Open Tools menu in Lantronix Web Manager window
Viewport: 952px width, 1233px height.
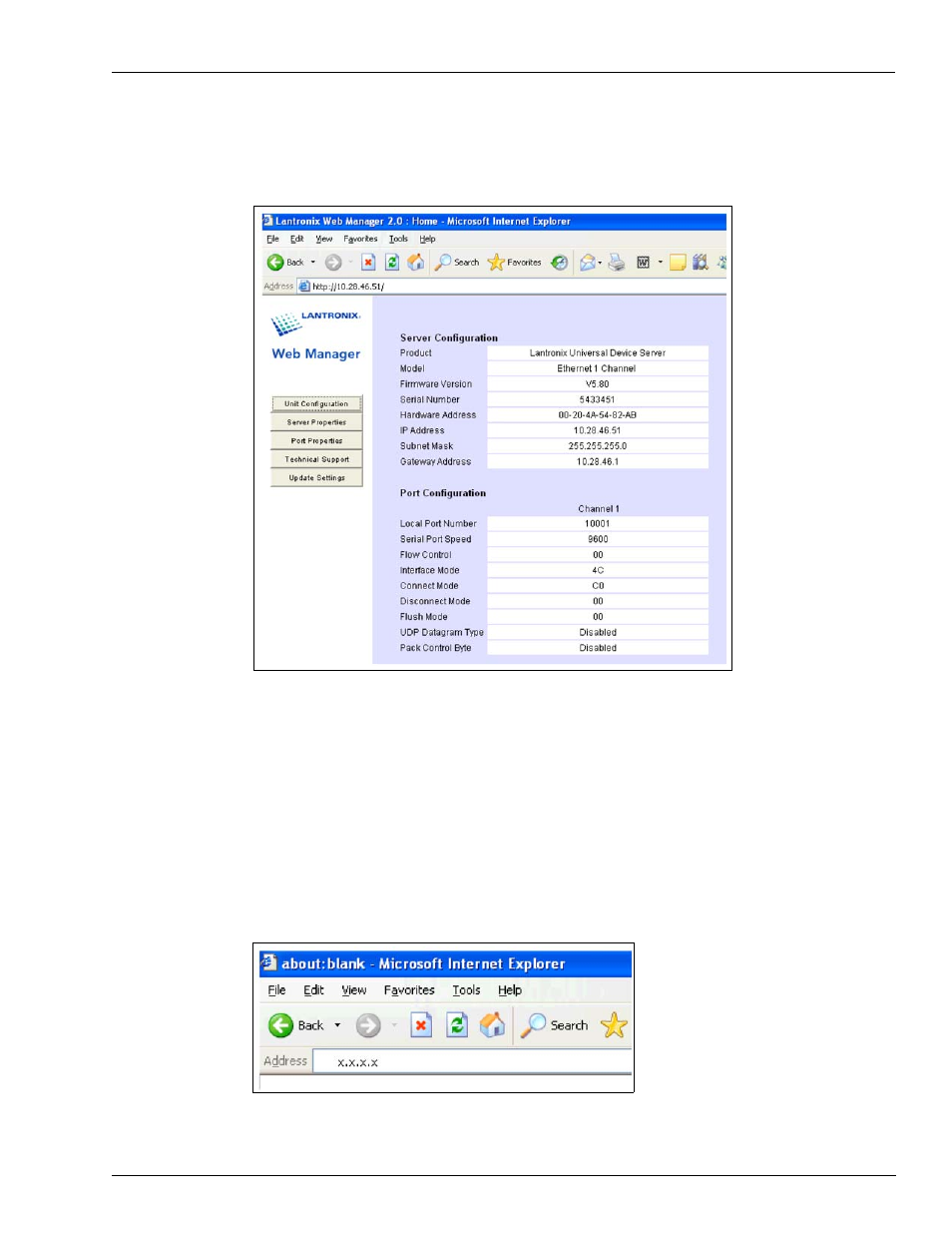[398, 240]
